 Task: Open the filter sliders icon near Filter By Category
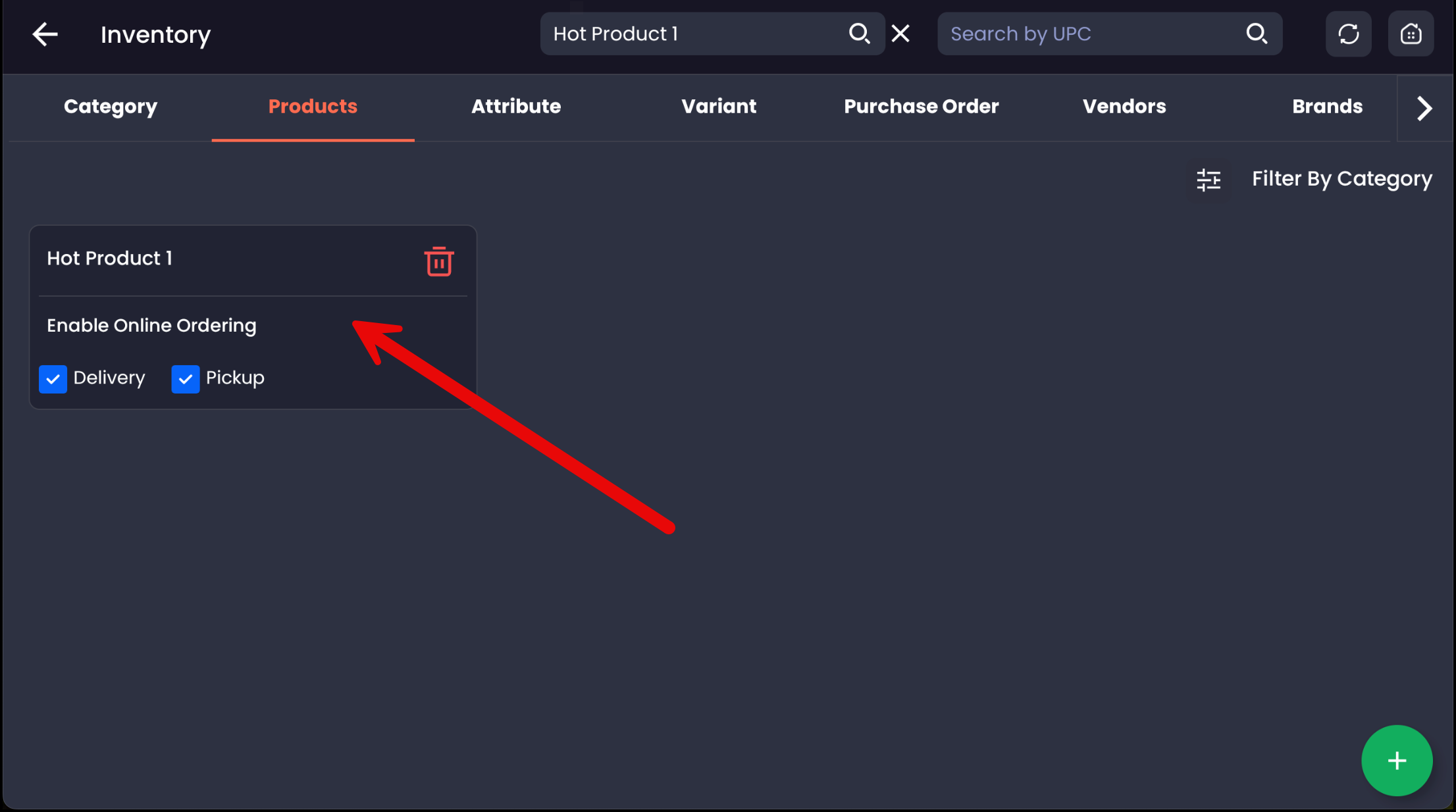1209,179
